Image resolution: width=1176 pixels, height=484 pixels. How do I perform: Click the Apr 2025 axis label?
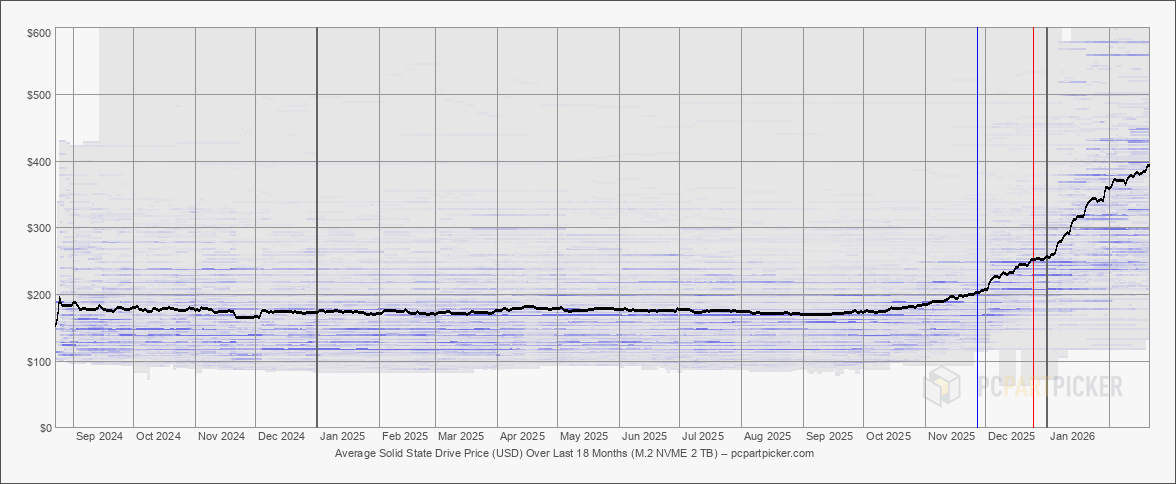[522, 436]
